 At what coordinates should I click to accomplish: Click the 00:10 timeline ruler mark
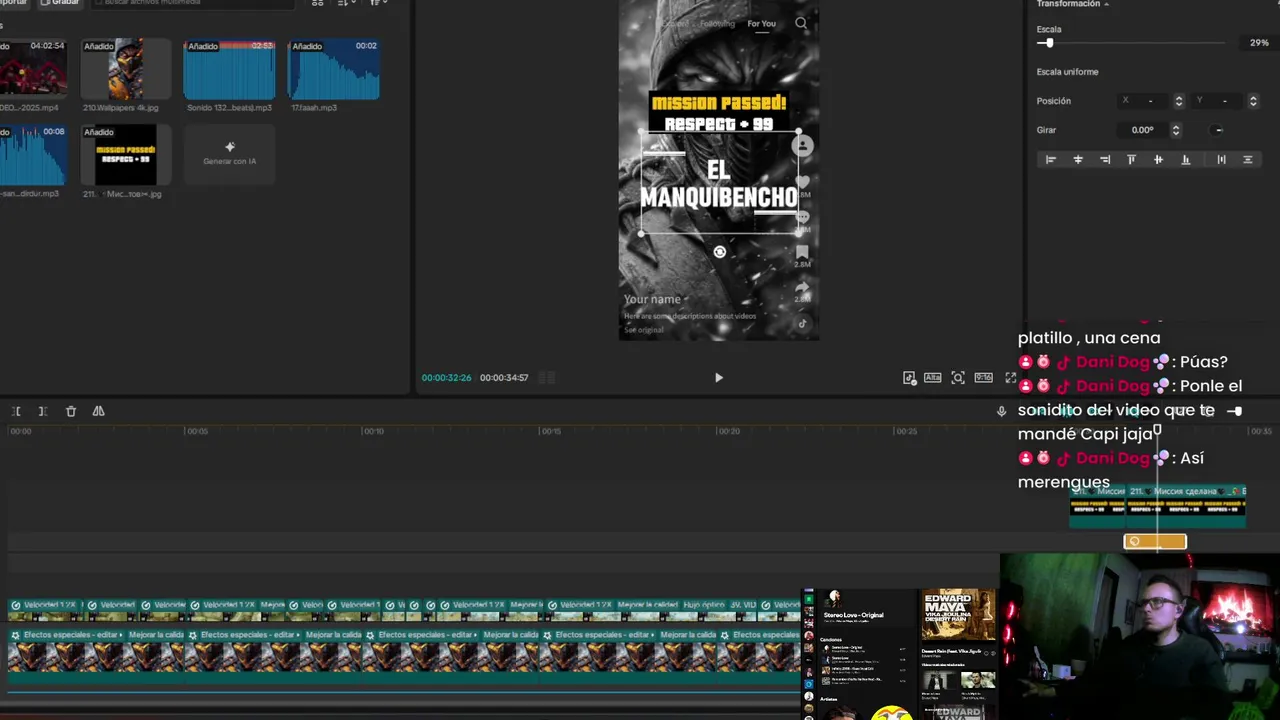pyautogui.click(x=373, y=431)
